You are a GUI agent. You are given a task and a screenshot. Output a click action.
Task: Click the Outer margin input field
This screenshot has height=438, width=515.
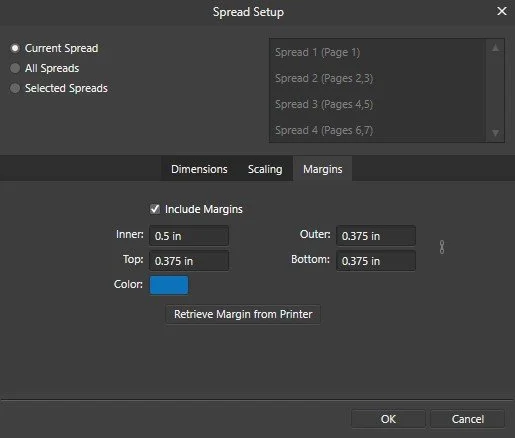pos(376,236)
